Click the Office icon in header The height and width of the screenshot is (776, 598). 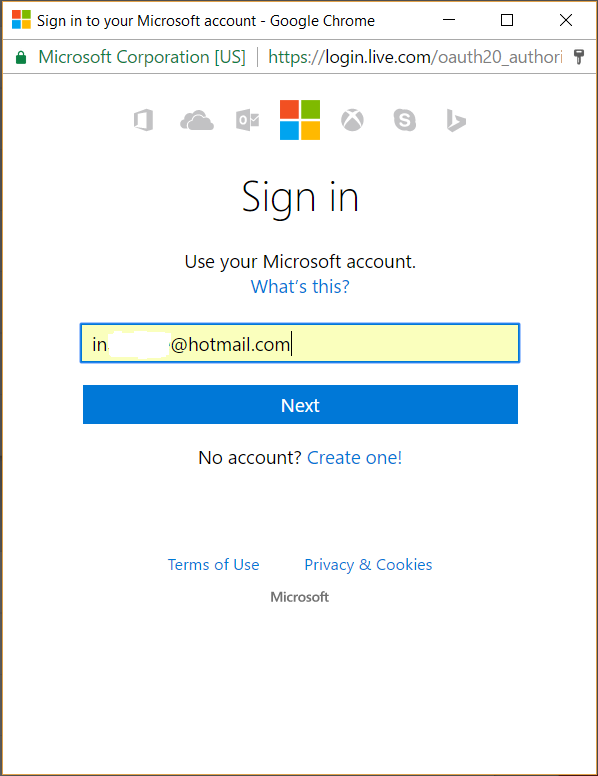tap(144, 120)
